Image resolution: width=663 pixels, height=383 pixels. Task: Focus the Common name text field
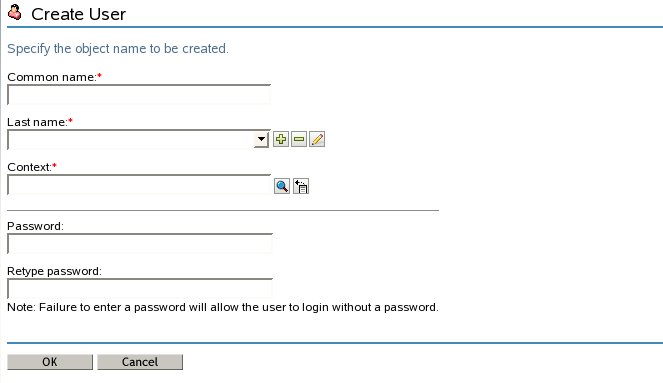pos(139,94)
